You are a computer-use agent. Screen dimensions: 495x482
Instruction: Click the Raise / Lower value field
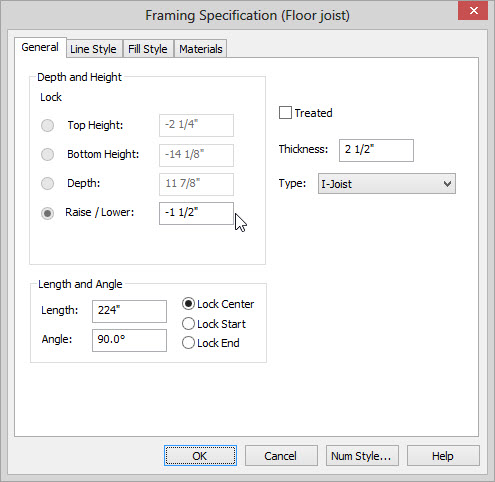tap(196, 213)
